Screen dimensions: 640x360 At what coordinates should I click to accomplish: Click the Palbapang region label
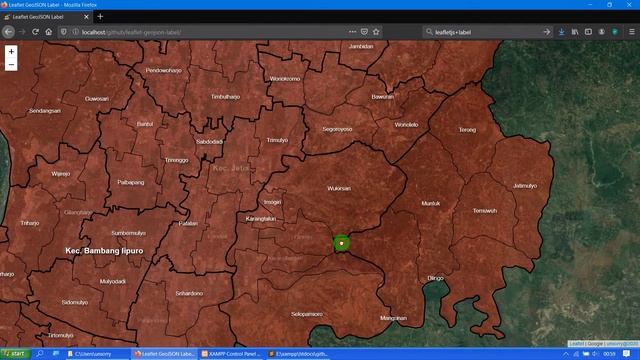[131, 182]
